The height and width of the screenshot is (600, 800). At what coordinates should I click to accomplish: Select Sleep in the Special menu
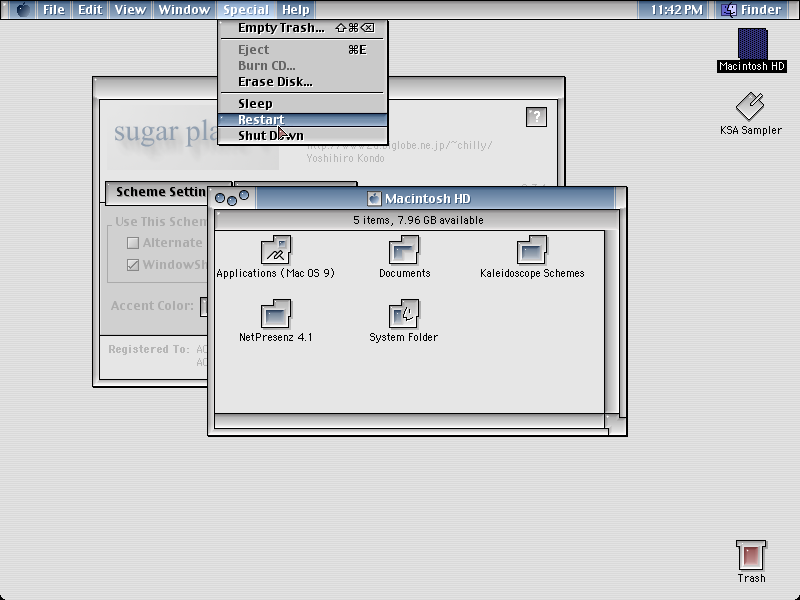click(303, 104)
